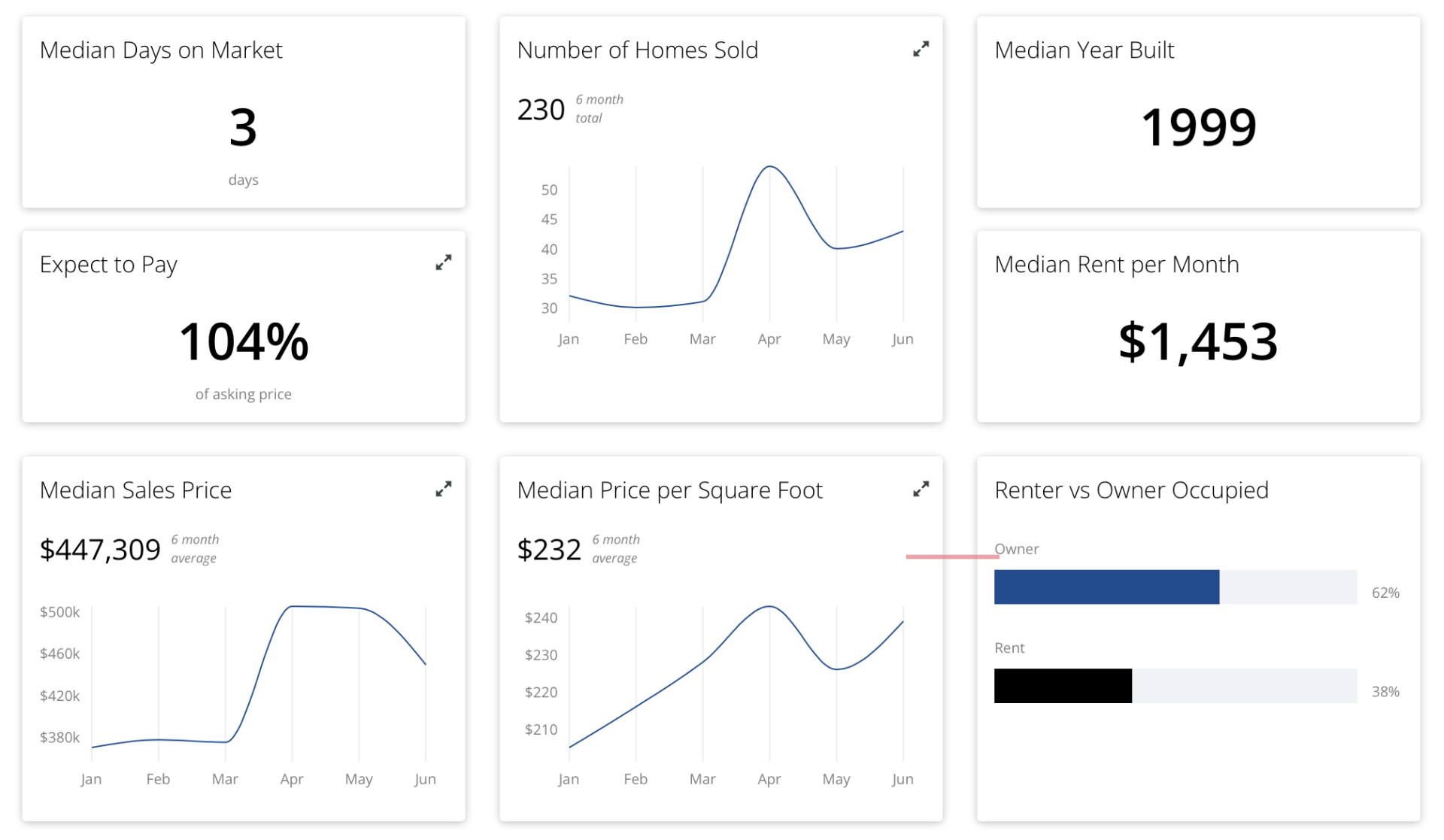Click the $232 six month average value
Viewport: 1444px width, 840px height.
[x=549, y=550]
